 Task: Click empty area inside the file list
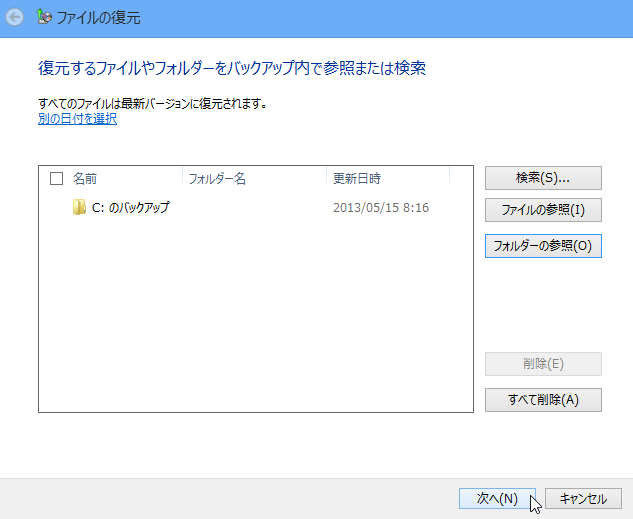255,320
